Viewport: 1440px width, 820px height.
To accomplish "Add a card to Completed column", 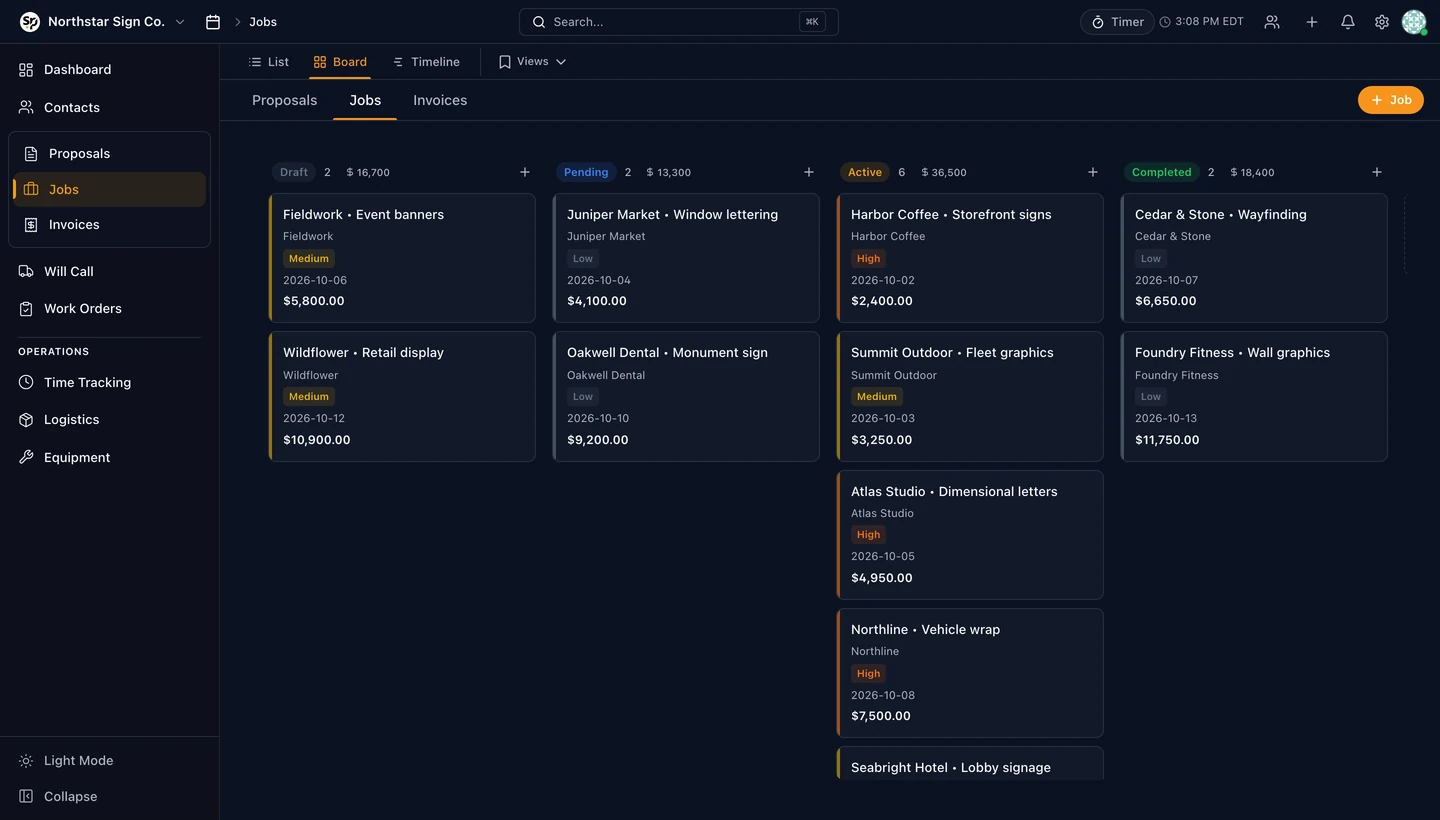I will 1377,172.
